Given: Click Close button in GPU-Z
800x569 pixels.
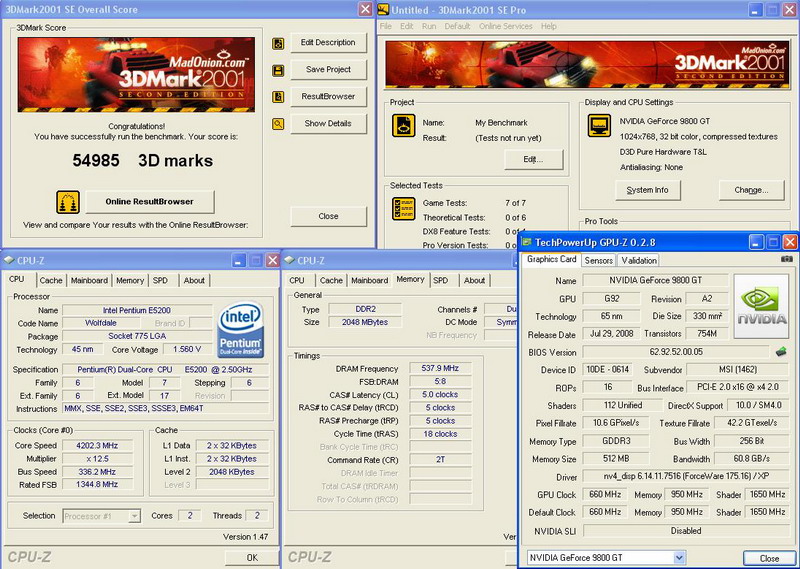Looking at the screenshot, I should tap(769, 558).
